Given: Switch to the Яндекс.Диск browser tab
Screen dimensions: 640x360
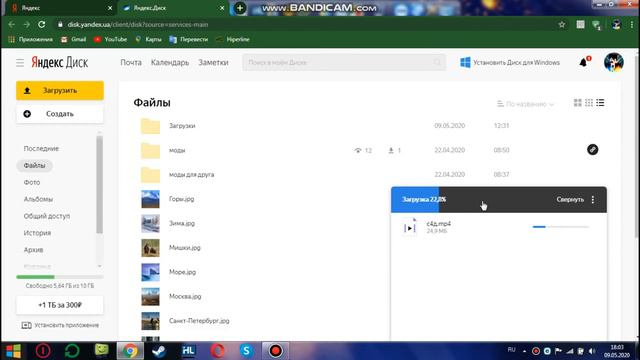Looking at the screenshot, I should (173, 8).
